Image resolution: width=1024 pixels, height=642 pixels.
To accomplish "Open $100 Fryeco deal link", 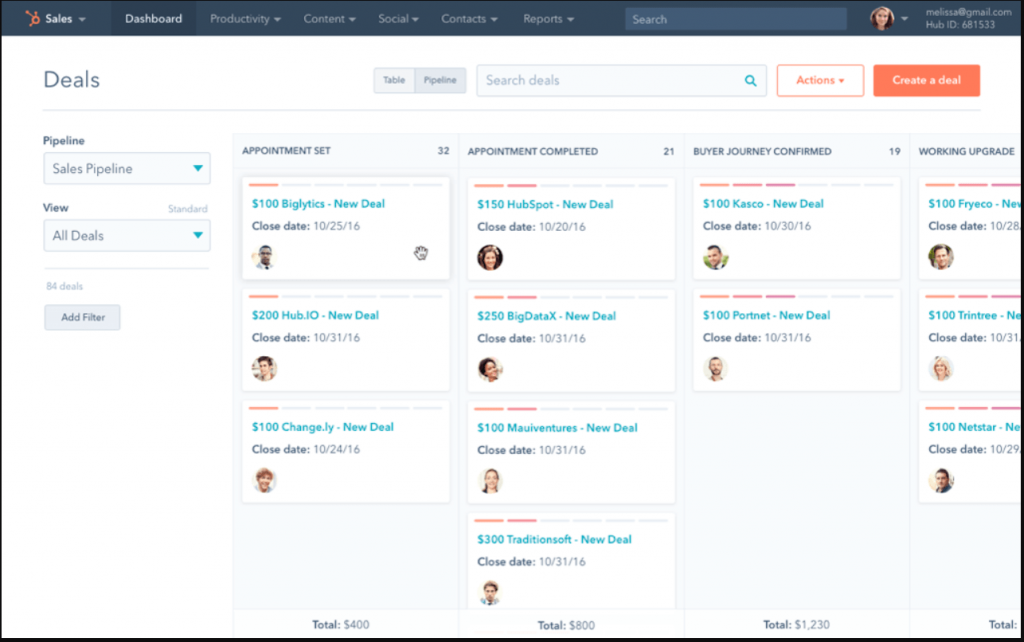I will (974, 204).
